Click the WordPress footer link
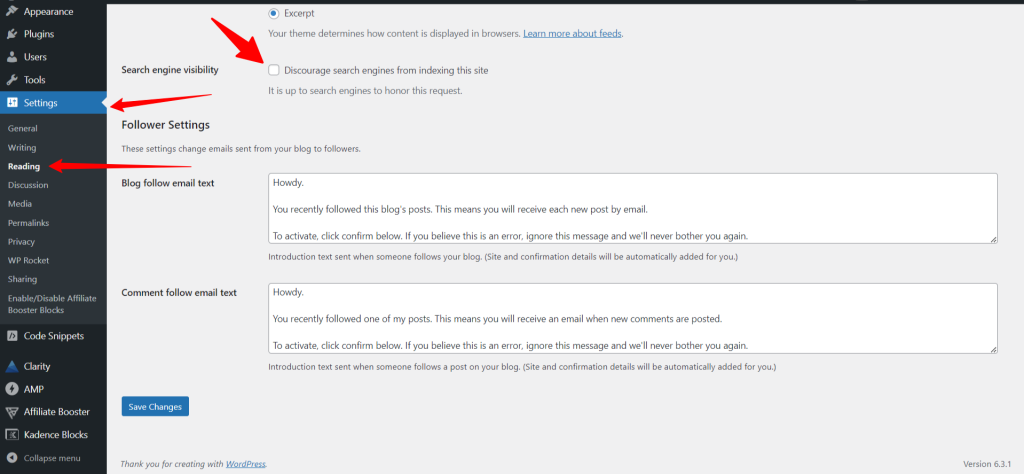 [245, 464]
